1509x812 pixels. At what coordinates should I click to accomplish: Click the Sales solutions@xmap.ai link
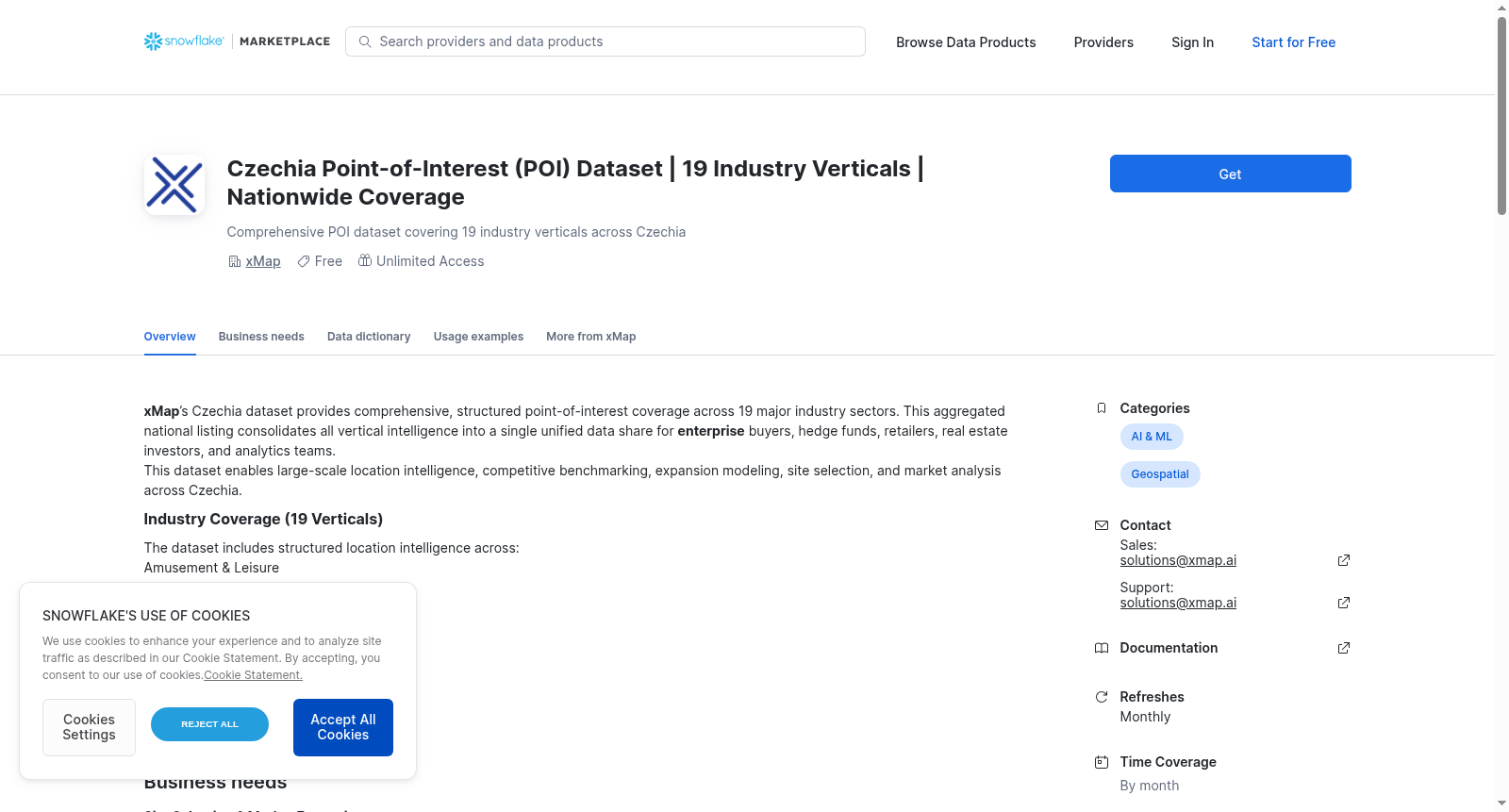point(1178,560)
